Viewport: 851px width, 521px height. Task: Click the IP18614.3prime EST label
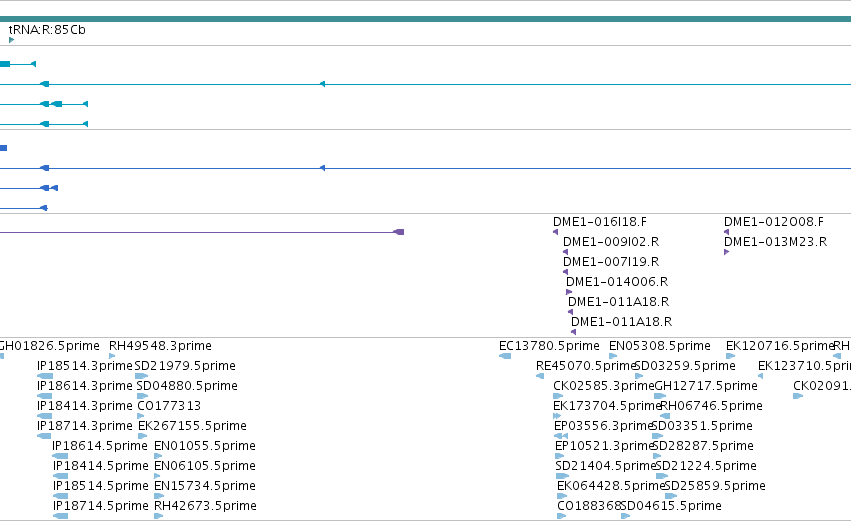point(85,386)
